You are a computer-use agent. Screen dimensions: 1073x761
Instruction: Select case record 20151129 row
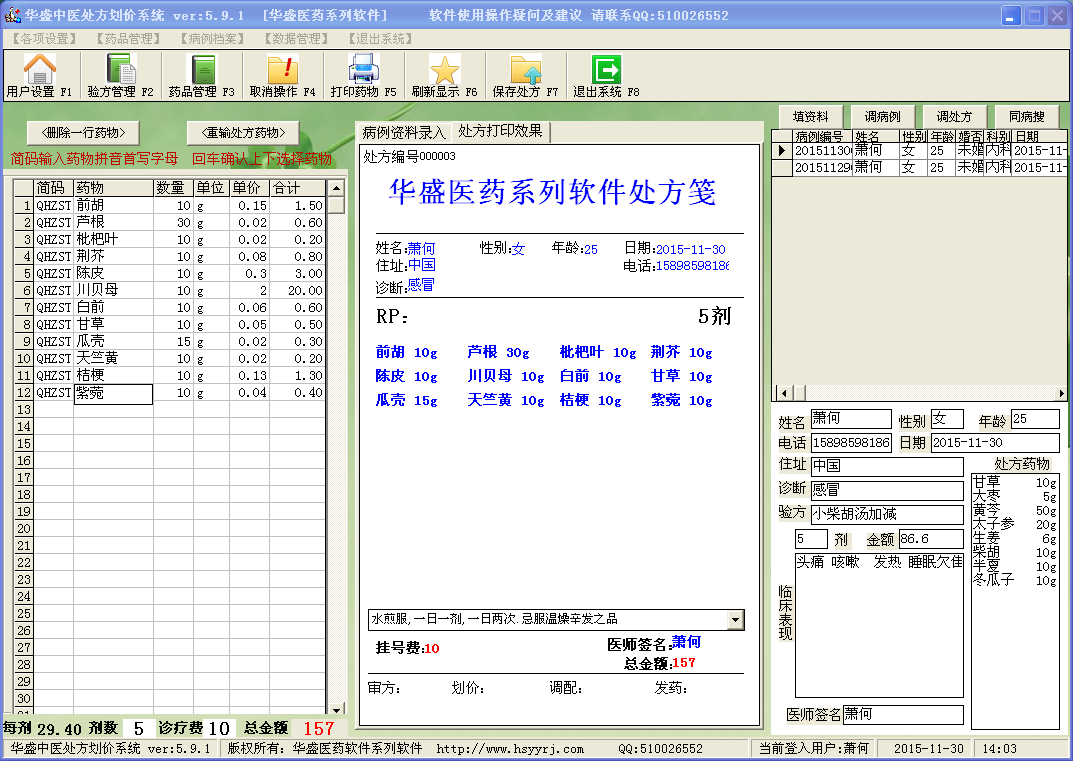coord(919,168)
